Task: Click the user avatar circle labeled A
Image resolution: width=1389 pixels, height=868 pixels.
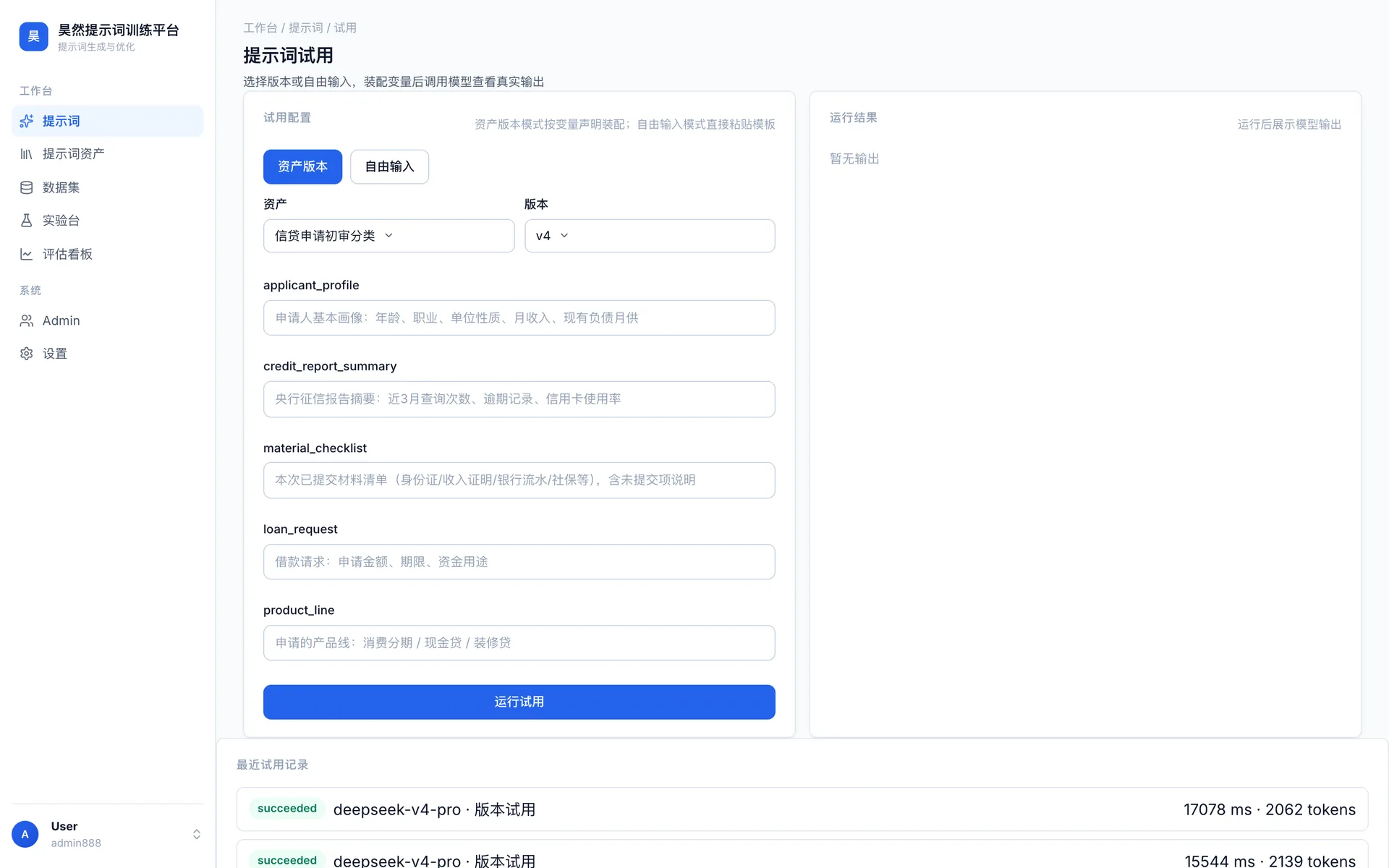Action: [x=25, y=834]
